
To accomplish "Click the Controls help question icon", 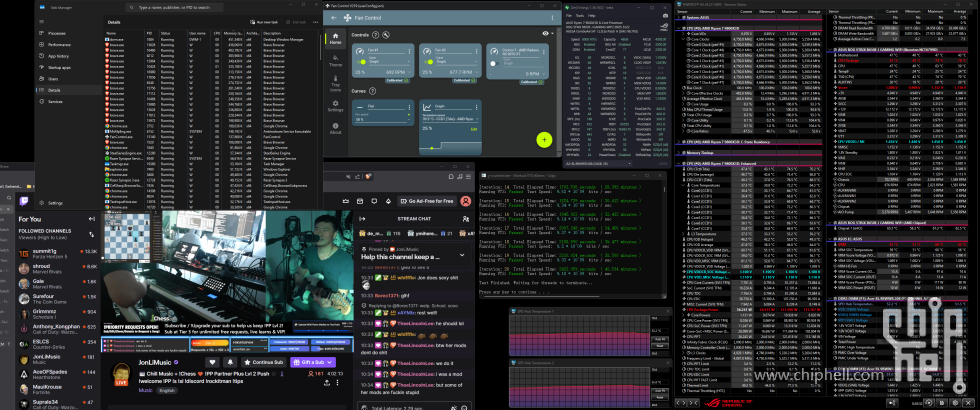I will [376, 35].
